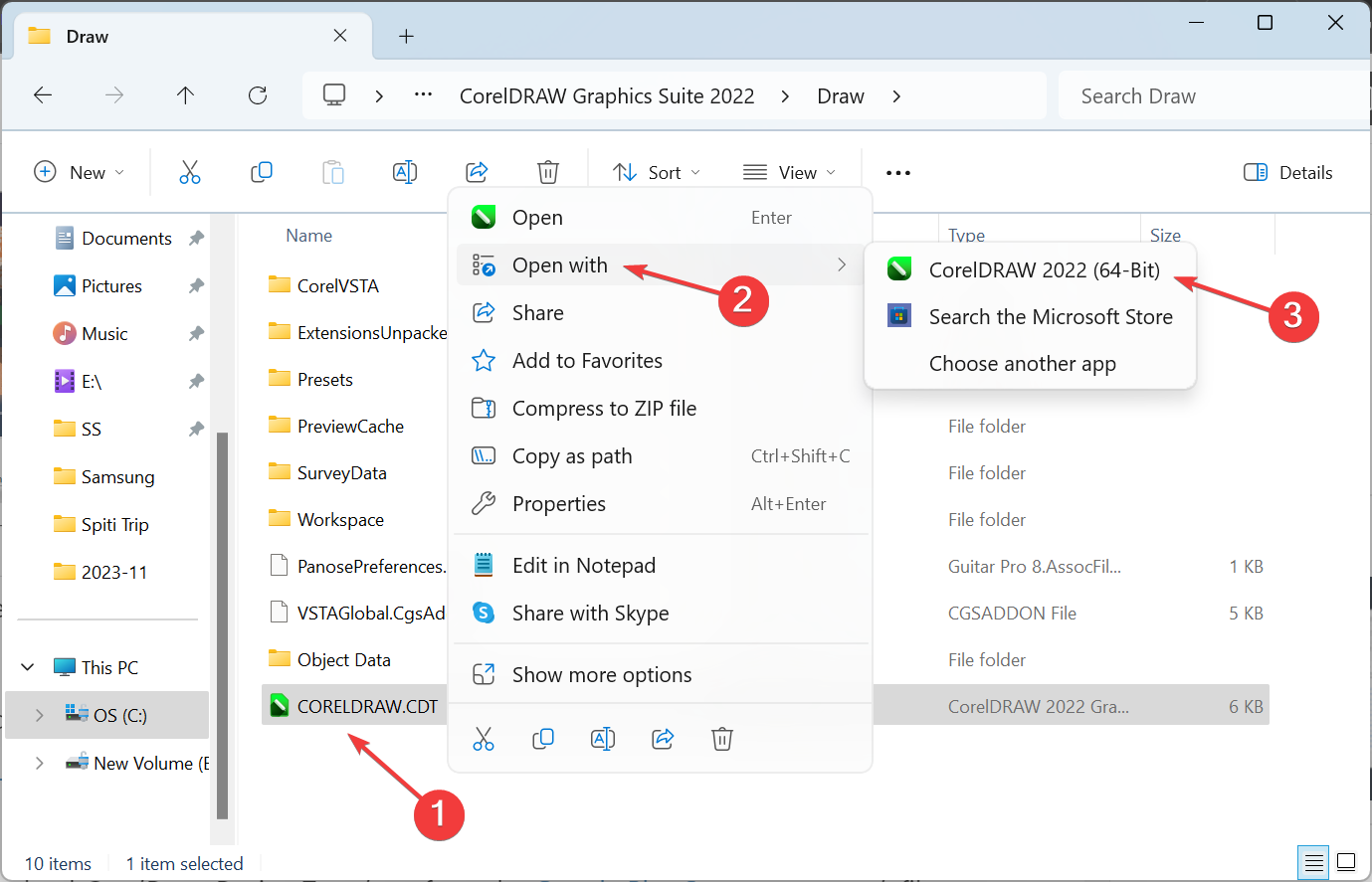
Task: Click the Cut scissors icon at the context menu bottom
Action: pyautogui.click(x=484, y=739)
